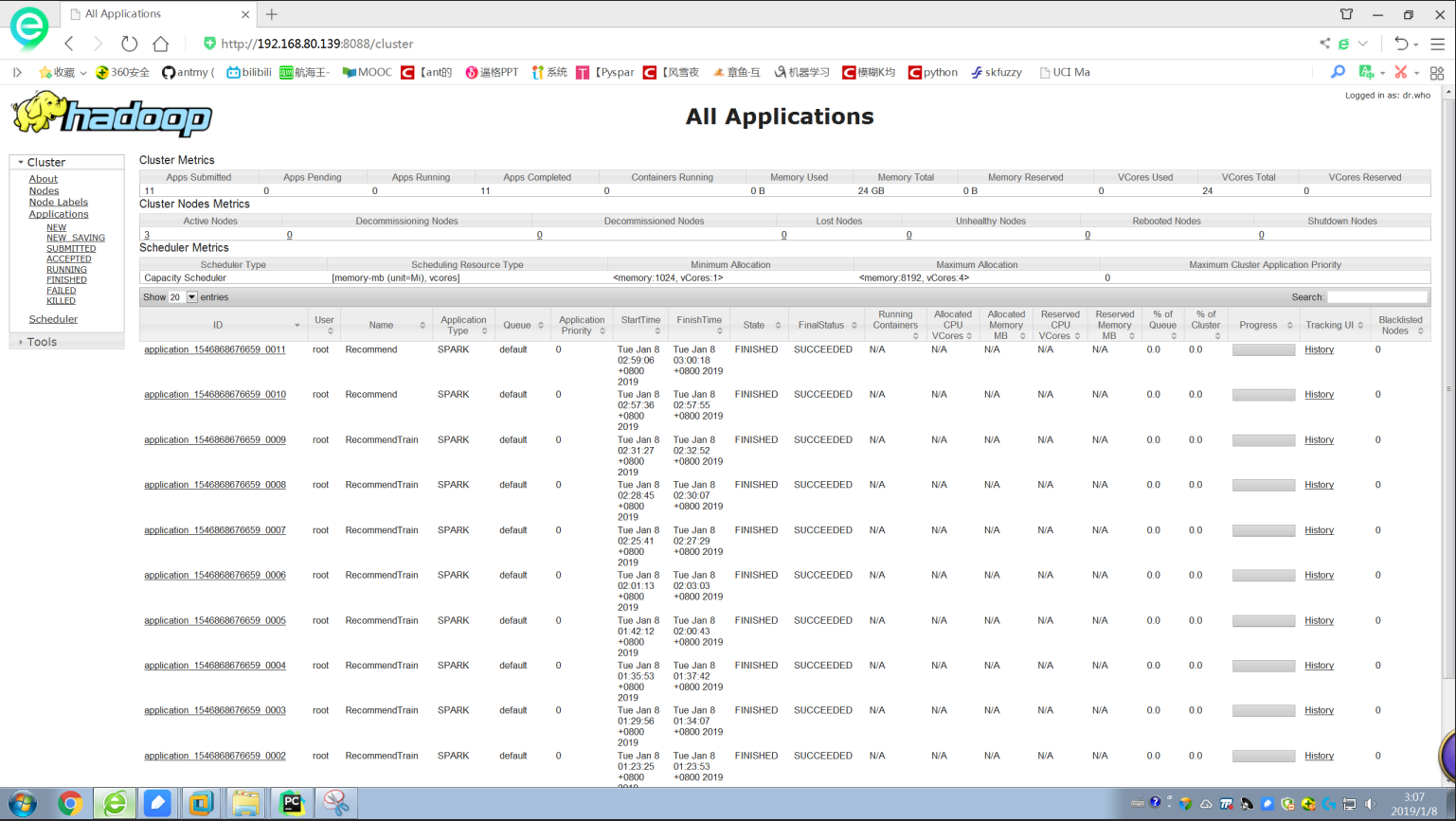Select the All Applications browser tab
The image size is (1456, 821).
[x=158, y=14]
